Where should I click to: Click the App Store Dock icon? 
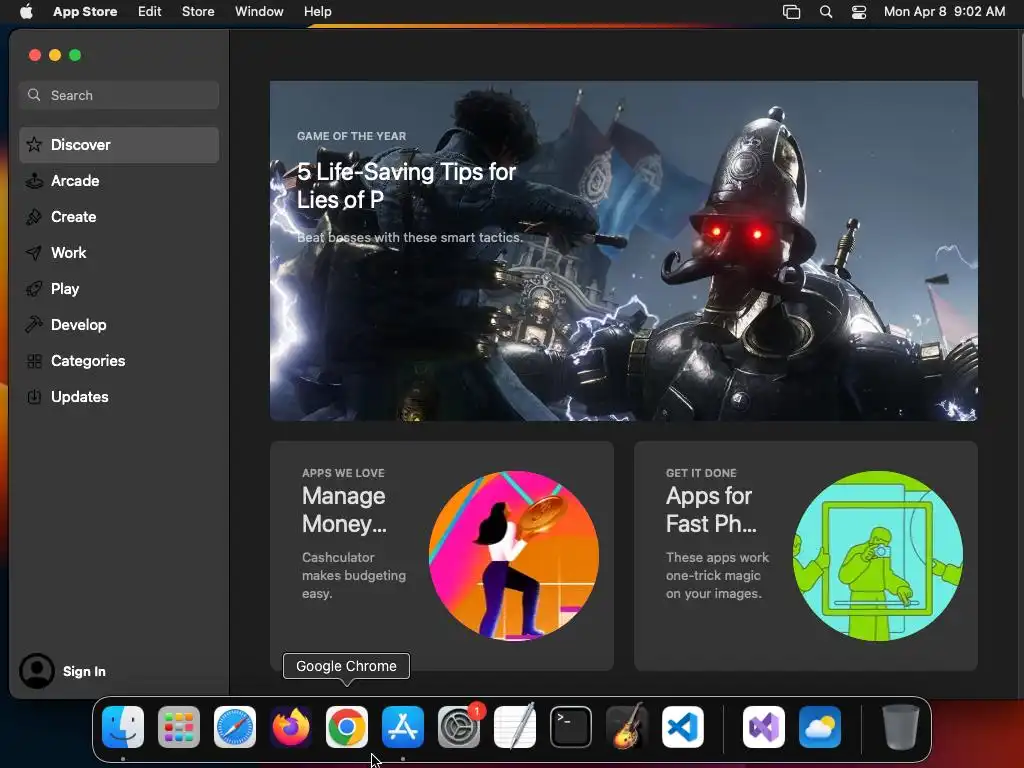[403, 727]
